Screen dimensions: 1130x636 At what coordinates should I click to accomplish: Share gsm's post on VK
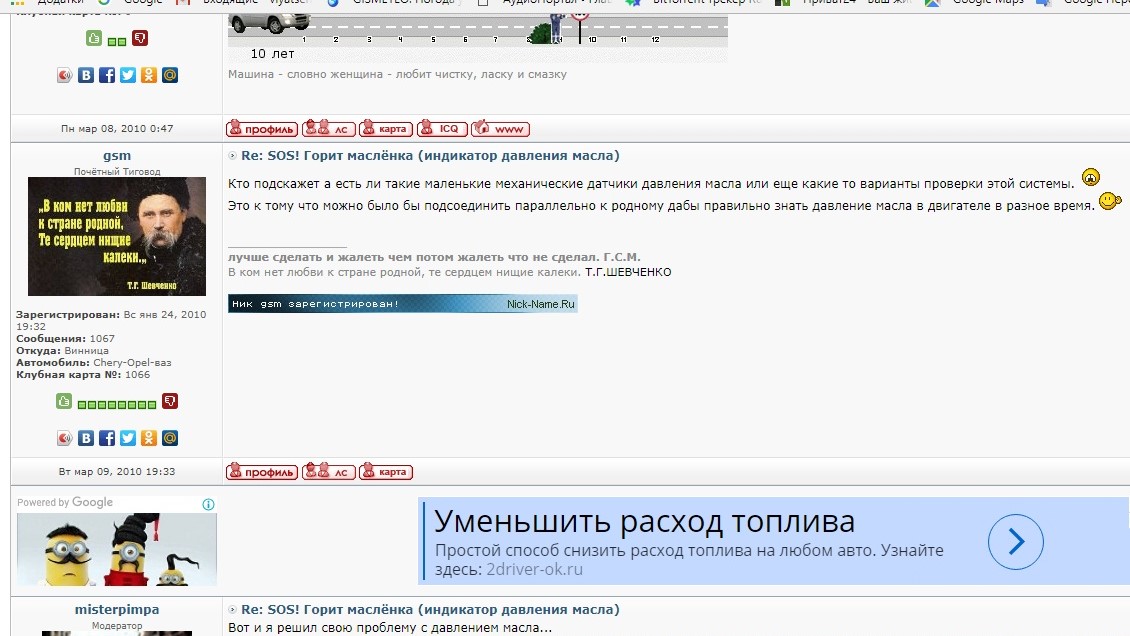point(86,438)
